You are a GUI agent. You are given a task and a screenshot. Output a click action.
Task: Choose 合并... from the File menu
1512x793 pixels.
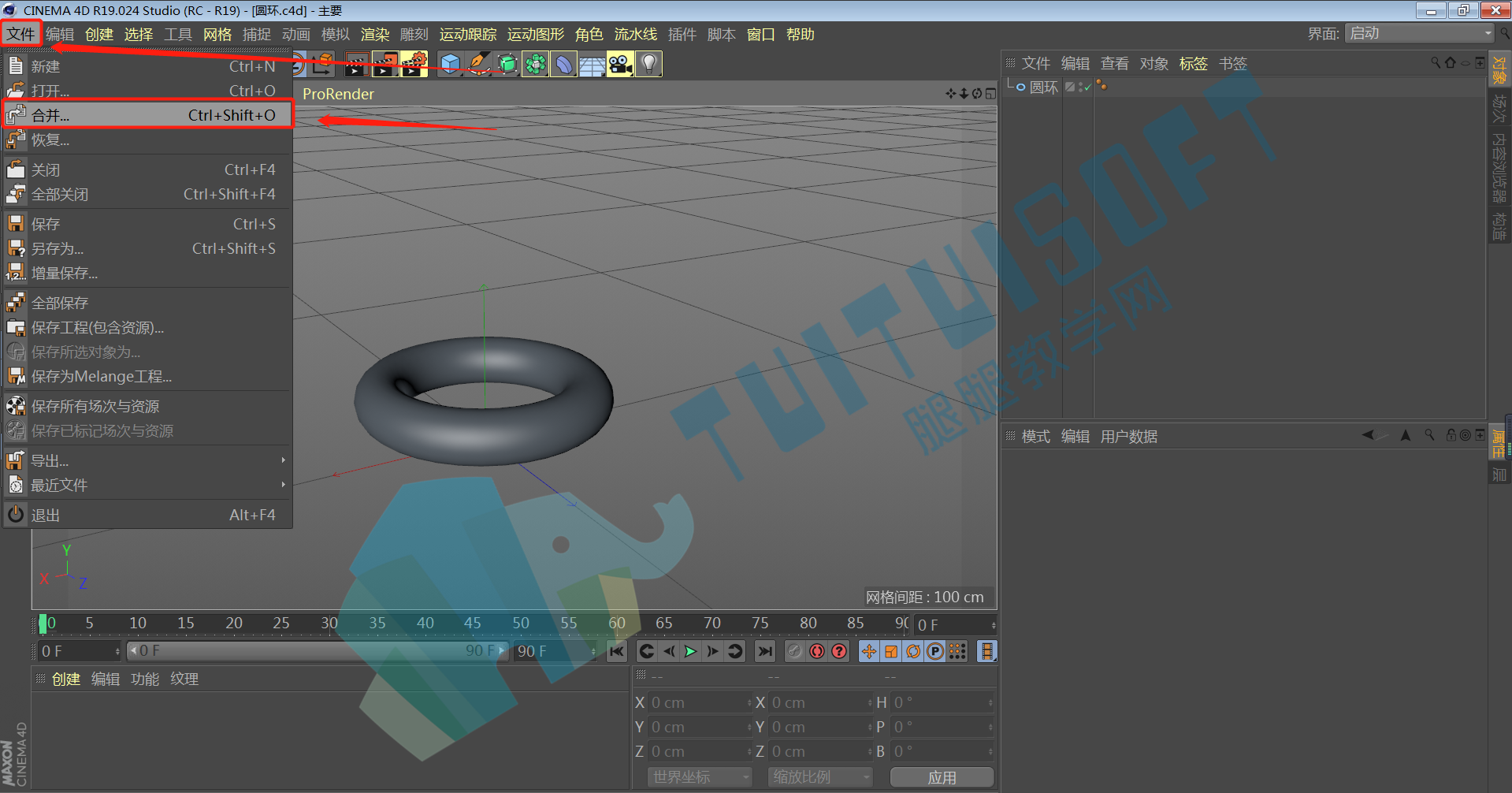tap(147, 115)
